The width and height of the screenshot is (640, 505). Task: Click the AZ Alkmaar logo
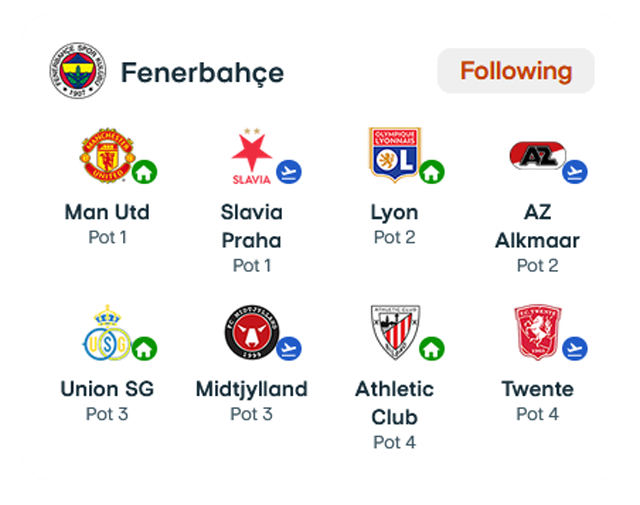point(537,155)
